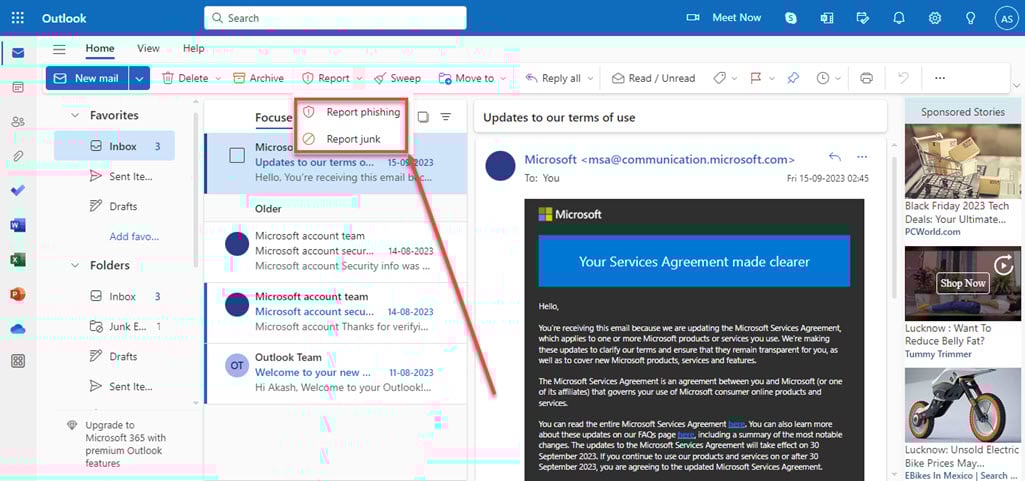This screenshot has width=1025, height=481.
Task: Click the New mail button
Action: coord(88,78)
